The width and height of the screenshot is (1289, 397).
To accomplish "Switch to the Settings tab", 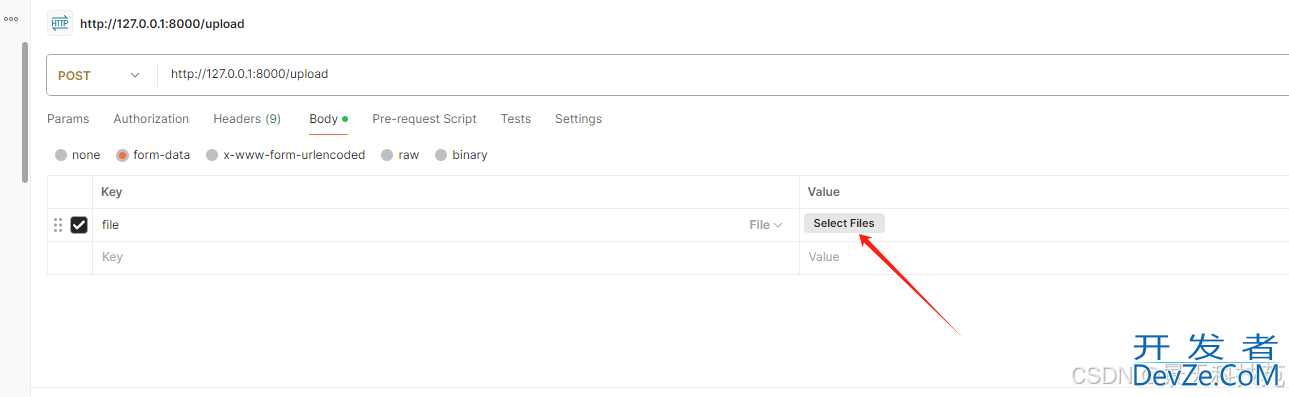I will (578, 119).
